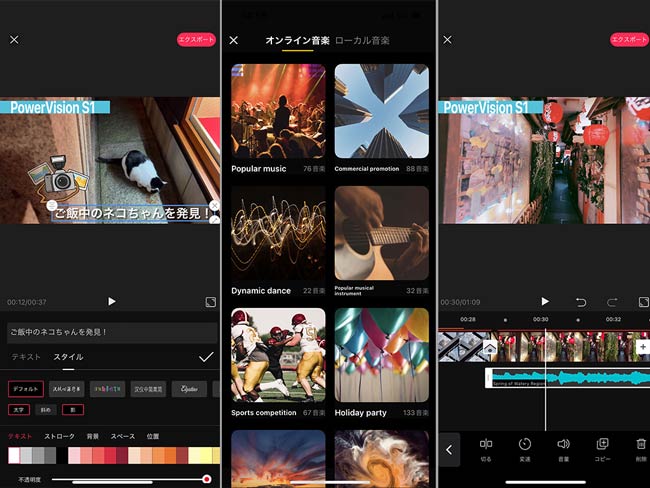Toggle the italic 斜め text option

[46, 410]
